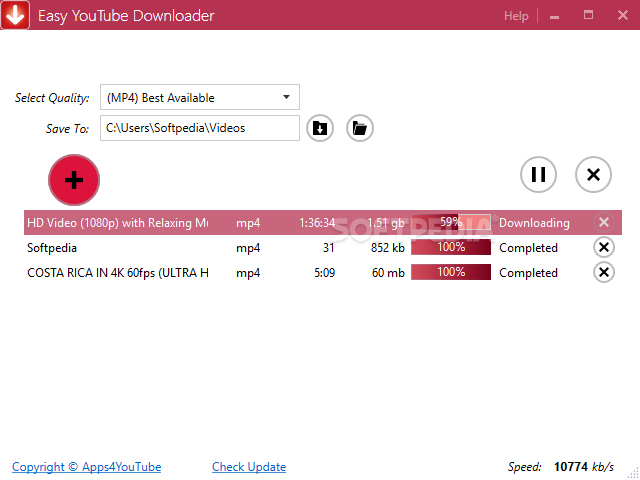Select the COSTA RICA IN 4K 60fps title
This screenshot has width=640, height=480.
point(118,273)
